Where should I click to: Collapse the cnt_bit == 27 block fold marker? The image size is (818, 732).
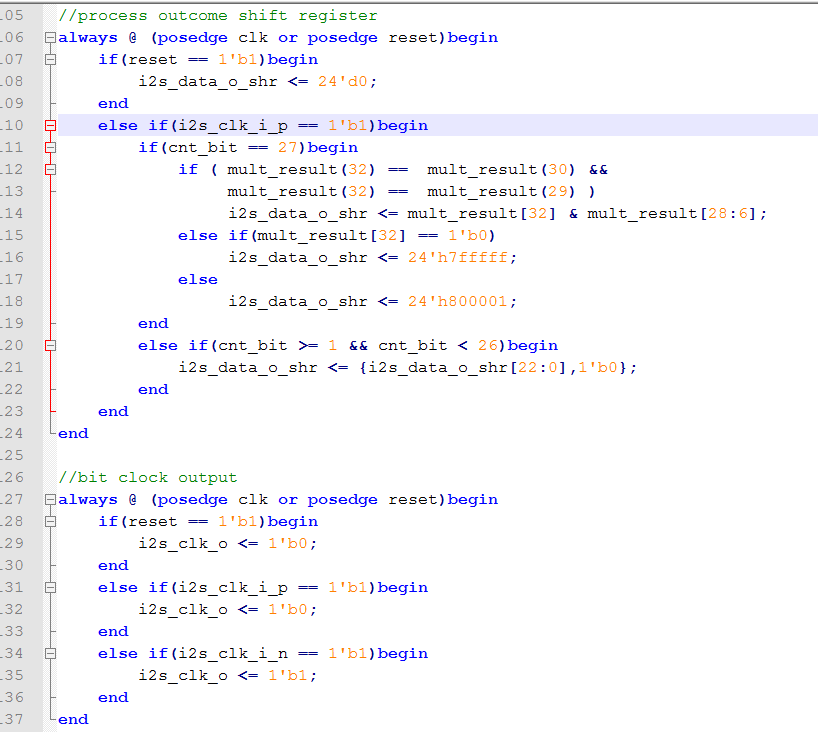pyautogui.click(x=50, y=148)
